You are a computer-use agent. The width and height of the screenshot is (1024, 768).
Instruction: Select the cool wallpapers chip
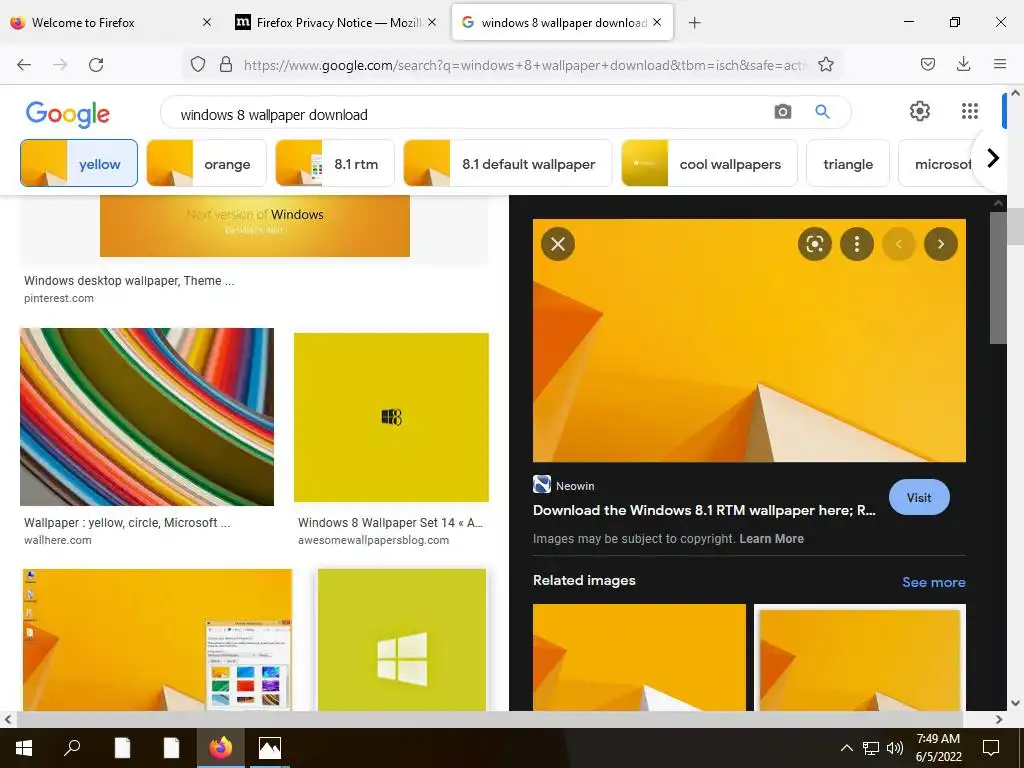pos(709,163)
